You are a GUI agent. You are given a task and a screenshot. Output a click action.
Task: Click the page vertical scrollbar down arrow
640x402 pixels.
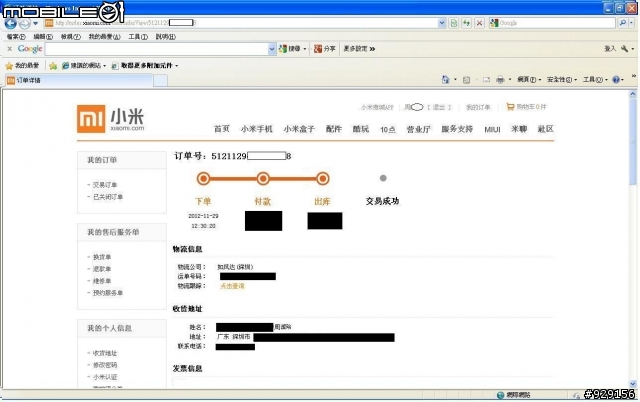633,384
